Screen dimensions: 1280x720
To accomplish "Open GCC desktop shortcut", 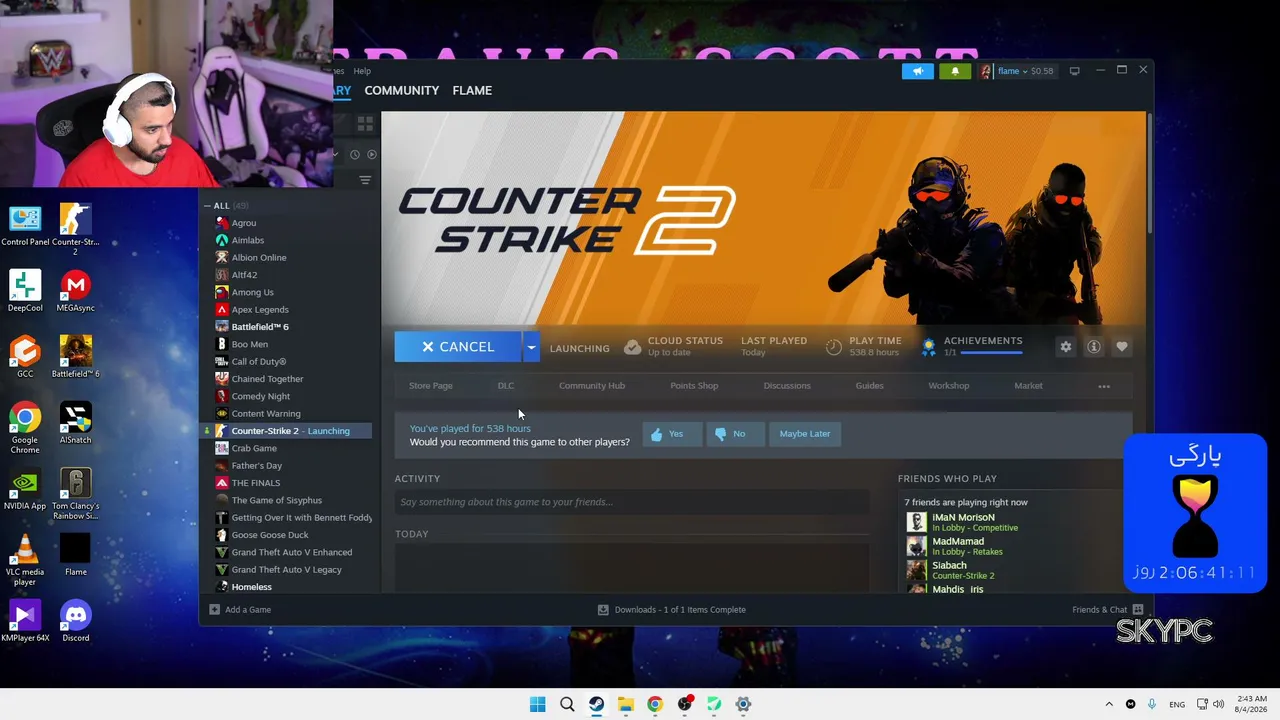I will pyautogui.click(x=25, y=357).
